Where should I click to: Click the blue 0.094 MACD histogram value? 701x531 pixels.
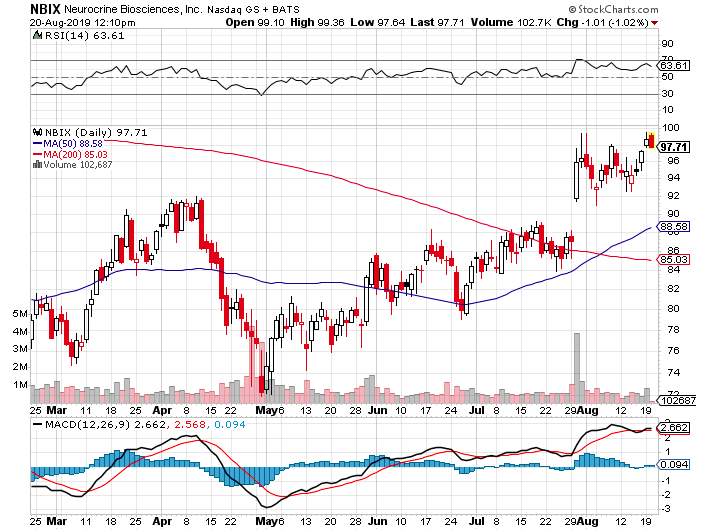click(230, 424)
